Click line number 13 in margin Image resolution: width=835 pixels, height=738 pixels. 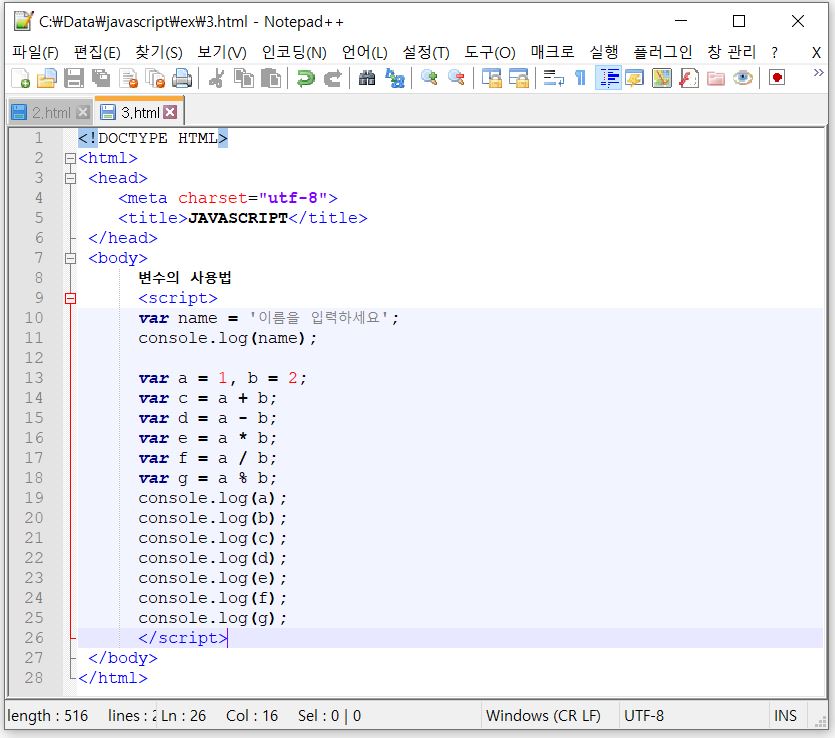click(x=34, y=378)
